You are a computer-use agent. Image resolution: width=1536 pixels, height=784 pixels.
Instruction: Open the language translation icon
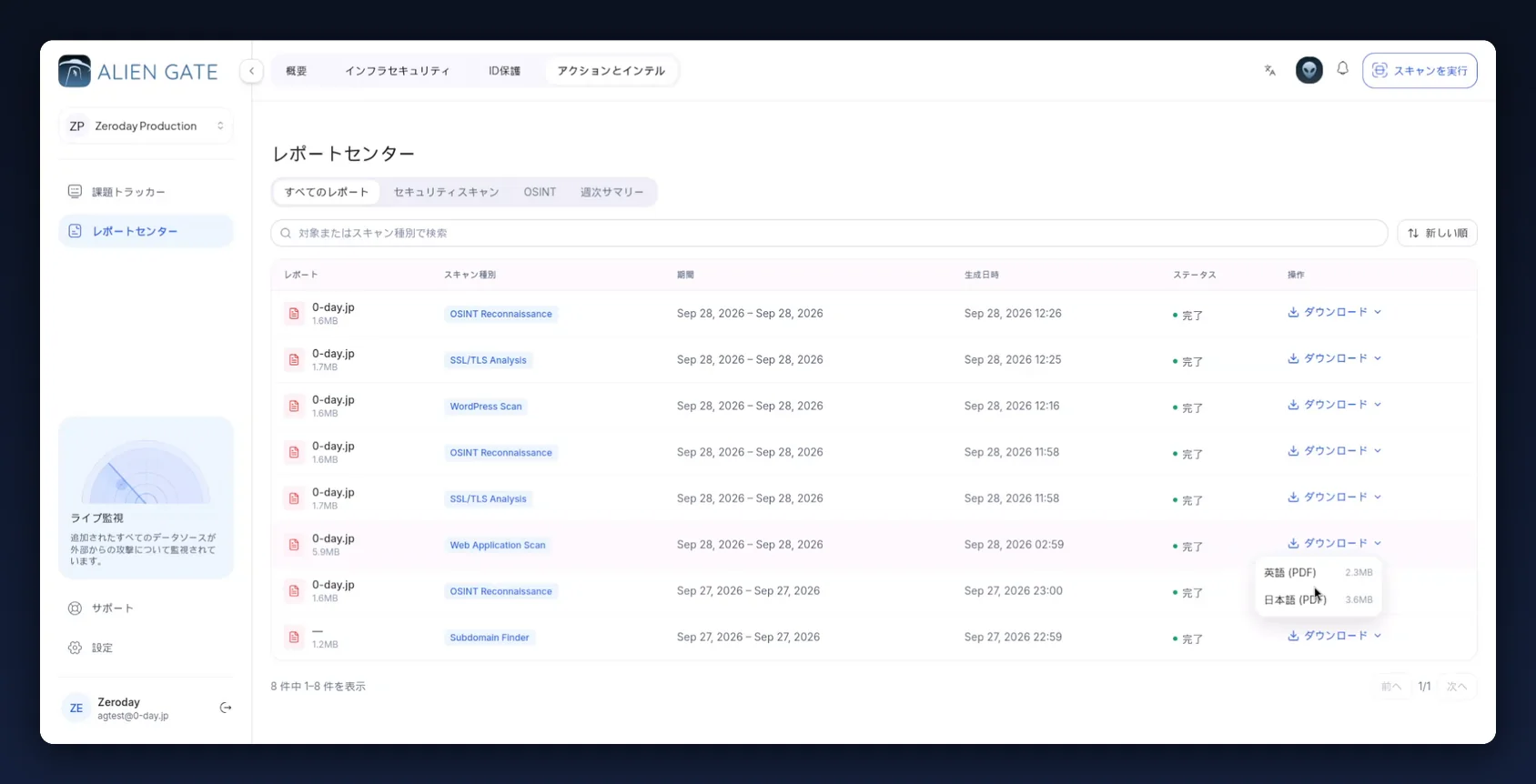(1270, 70)
